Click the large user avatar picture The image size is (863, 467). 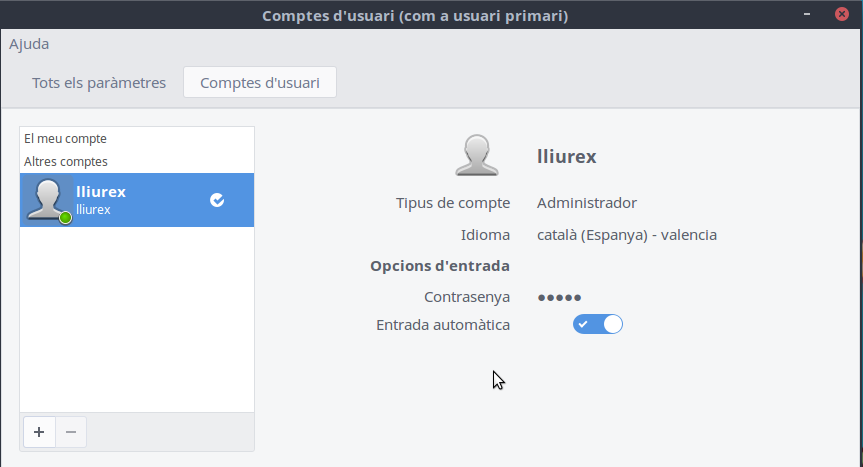(x=477, y=156)
